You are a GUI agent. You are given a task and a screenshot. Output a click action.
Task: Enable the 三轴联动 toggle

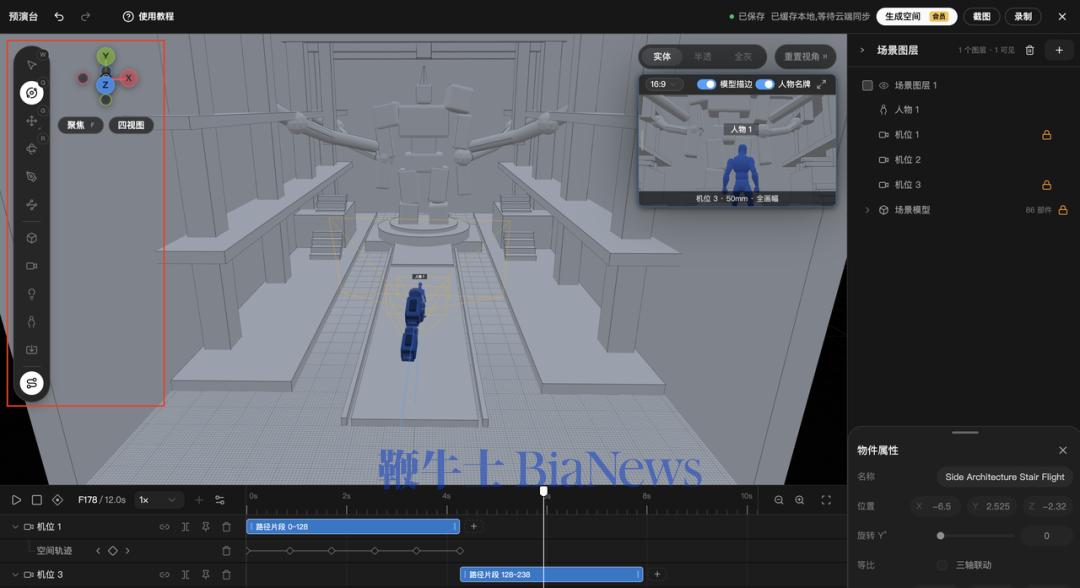click(x=942, y=565)
